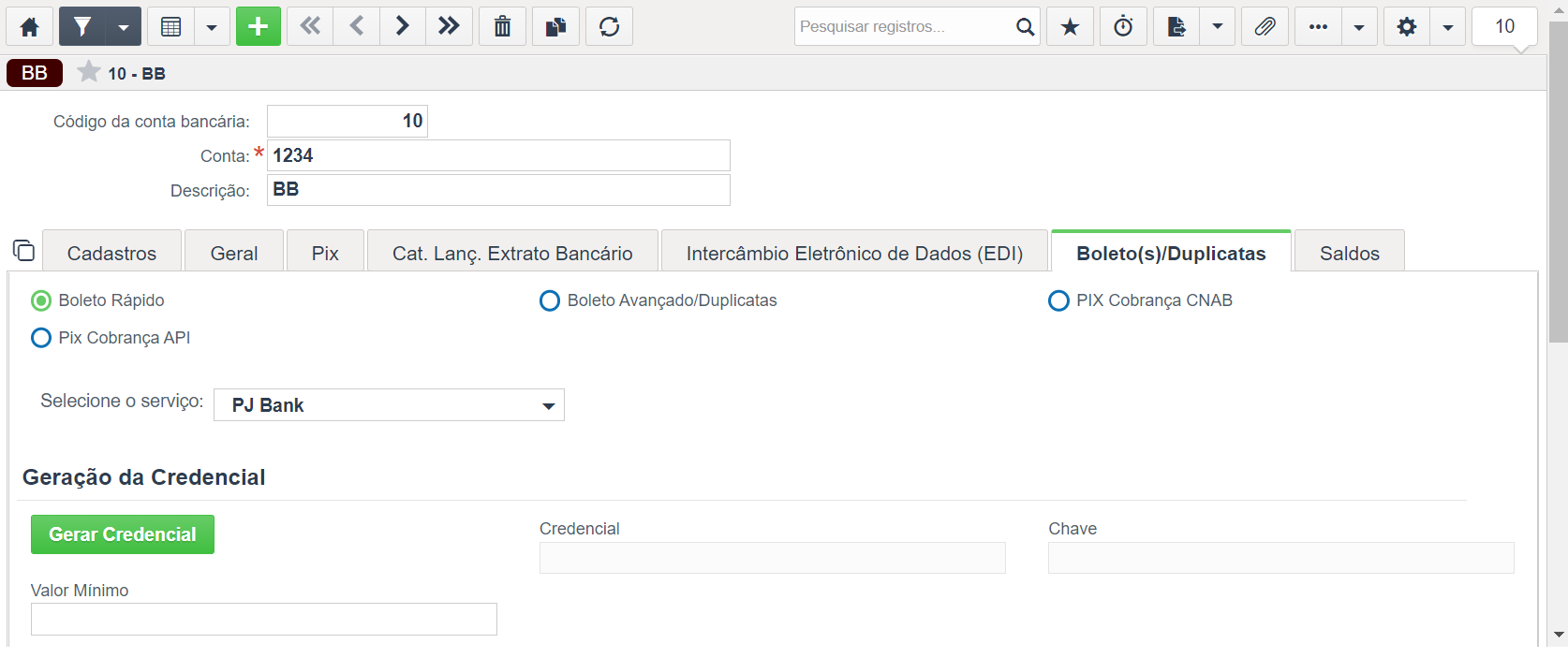The image size is (1568, 658).
Task: Click the record number box showing 10
Action: pos(1504,26)
